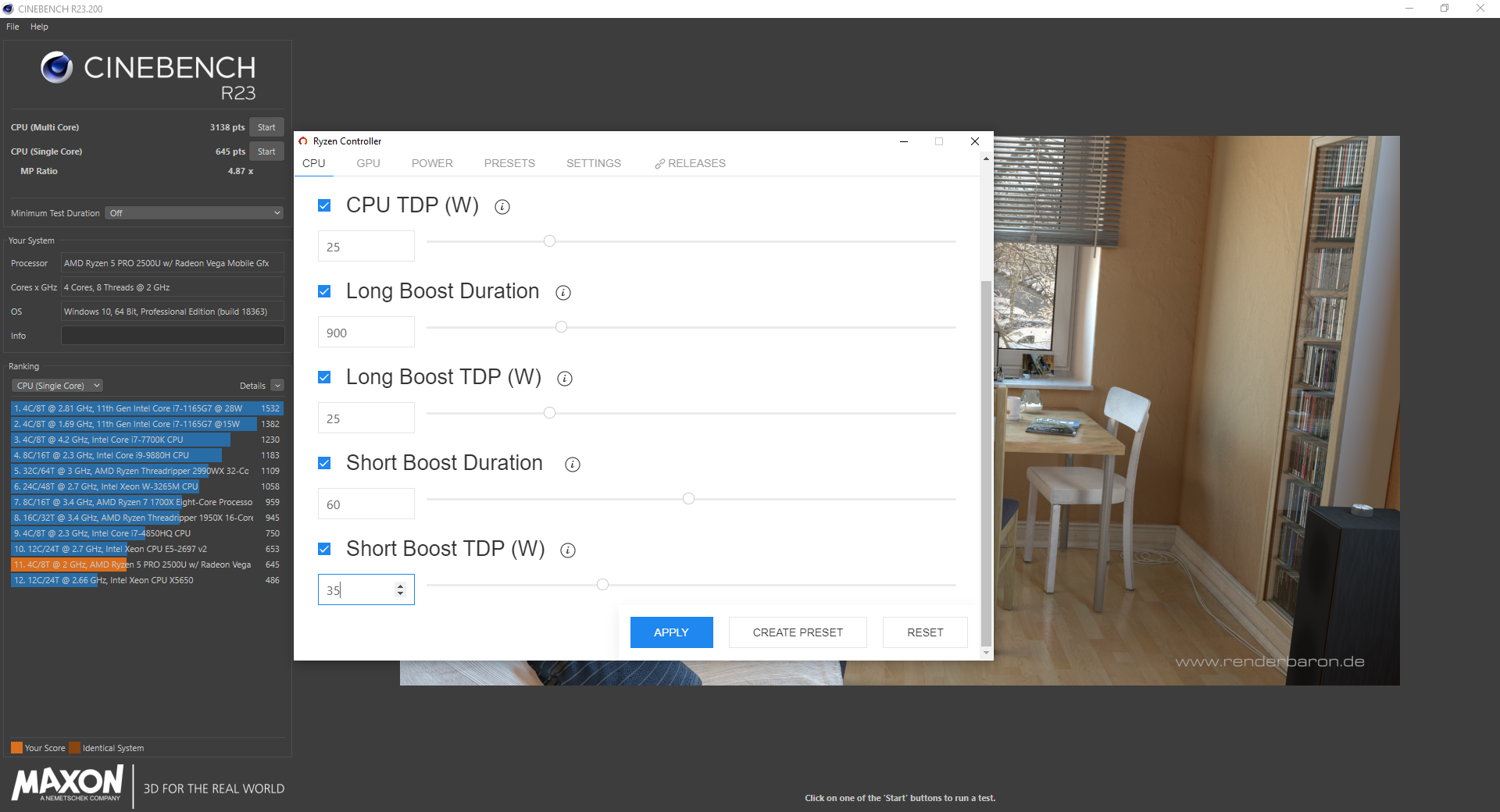Select ranking row Intel Core i9-9880H CPU
The height and width of the screenshot is (812, 1500).
point(147,455)
